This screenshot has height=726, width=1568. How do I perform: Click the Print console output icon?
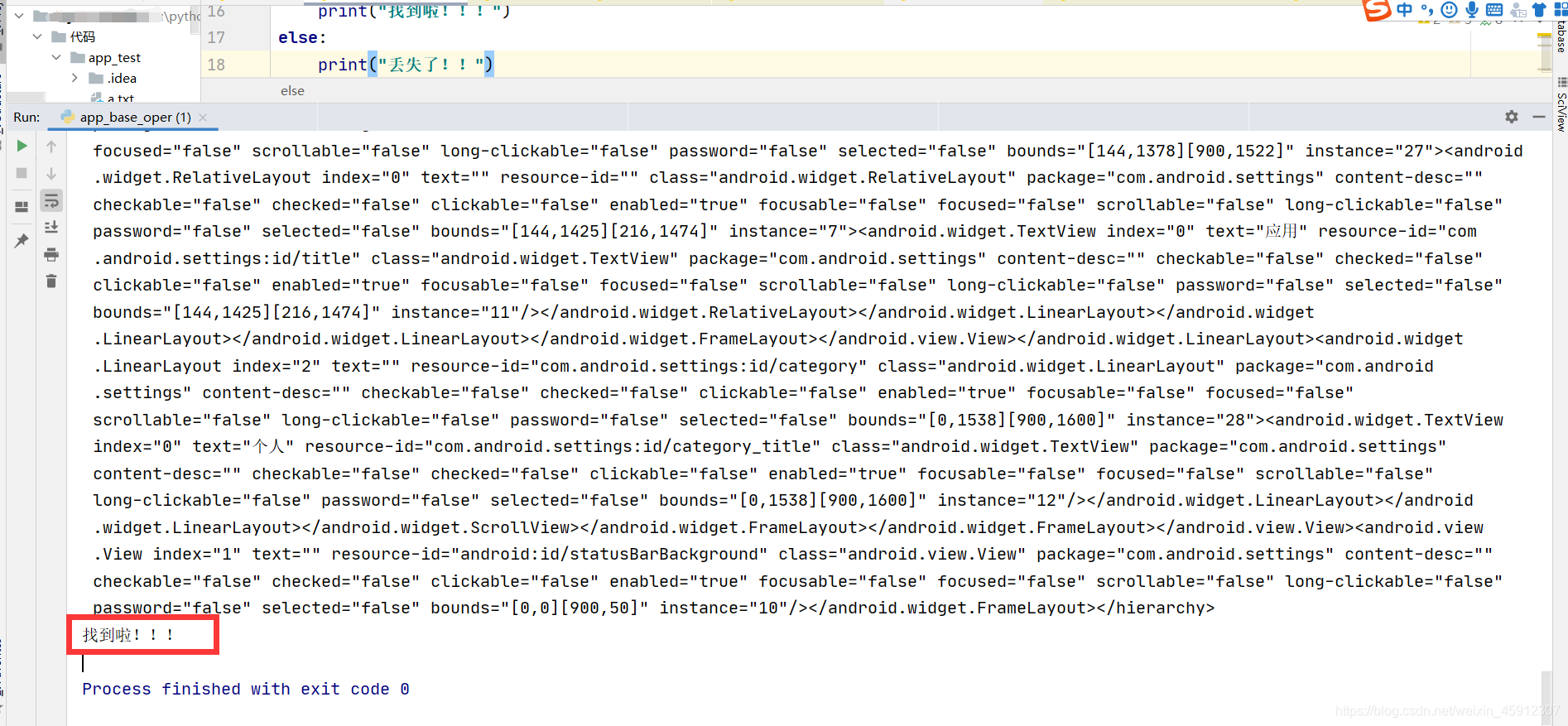[51, 254]
